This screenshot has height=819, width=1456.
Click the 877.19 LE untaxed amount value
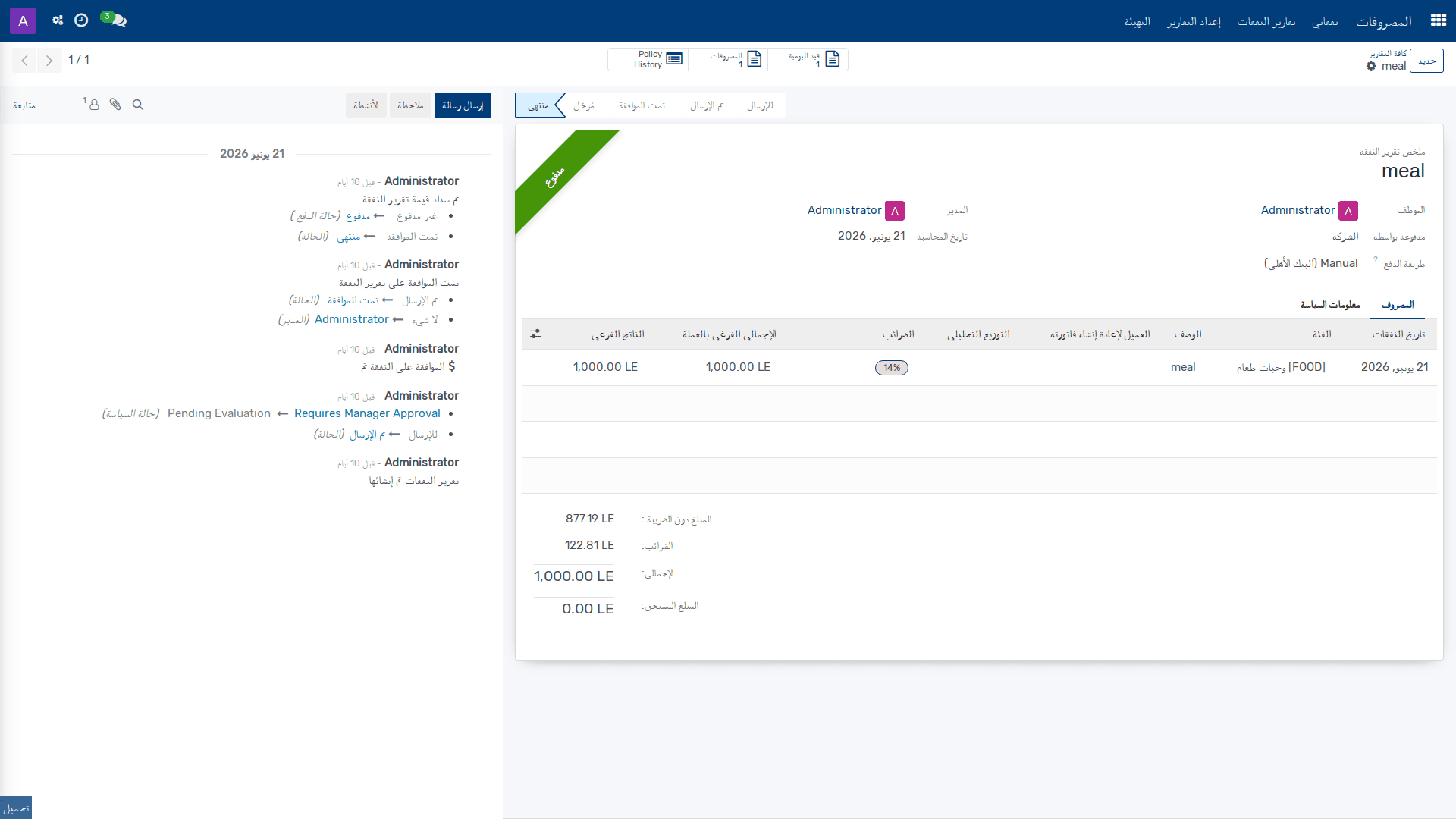pos(590,519)
